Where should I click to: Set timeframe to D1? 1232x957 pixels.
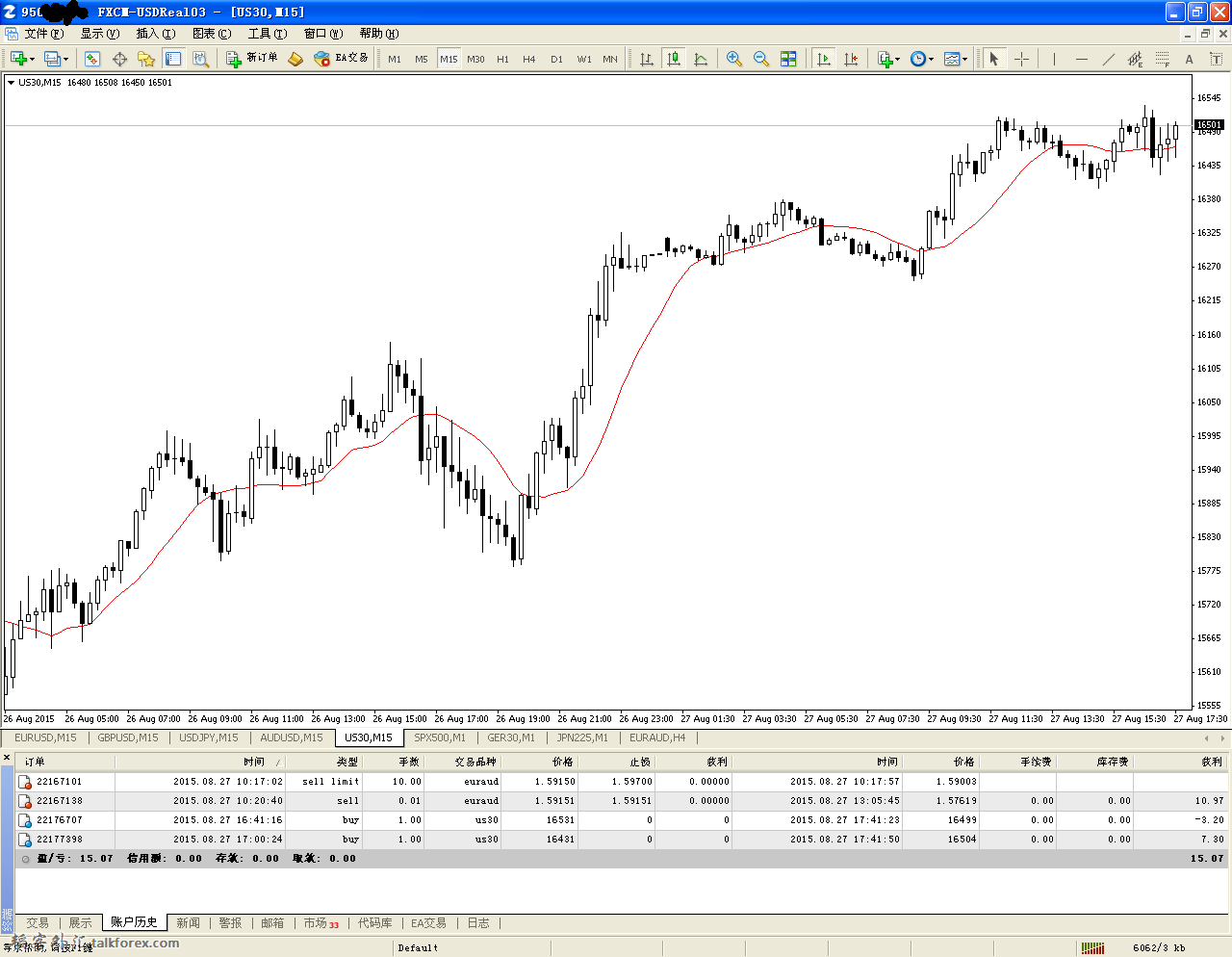(x=556, y=59)
